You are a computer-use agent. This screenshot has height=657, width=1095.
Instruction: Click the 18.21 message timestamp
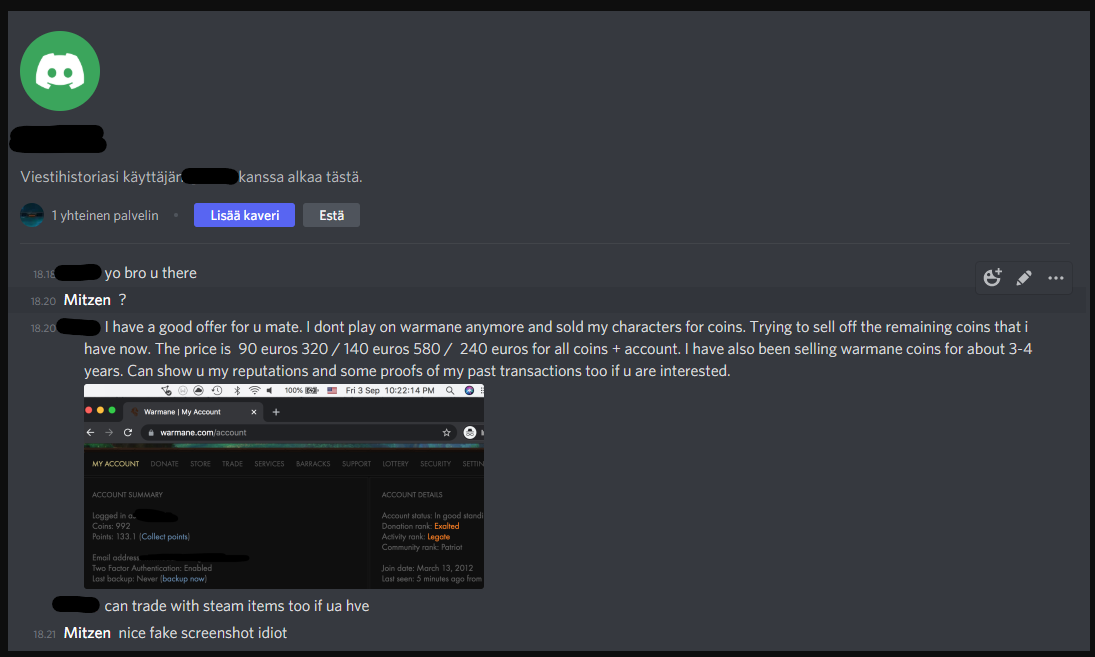tap(44, 634)
